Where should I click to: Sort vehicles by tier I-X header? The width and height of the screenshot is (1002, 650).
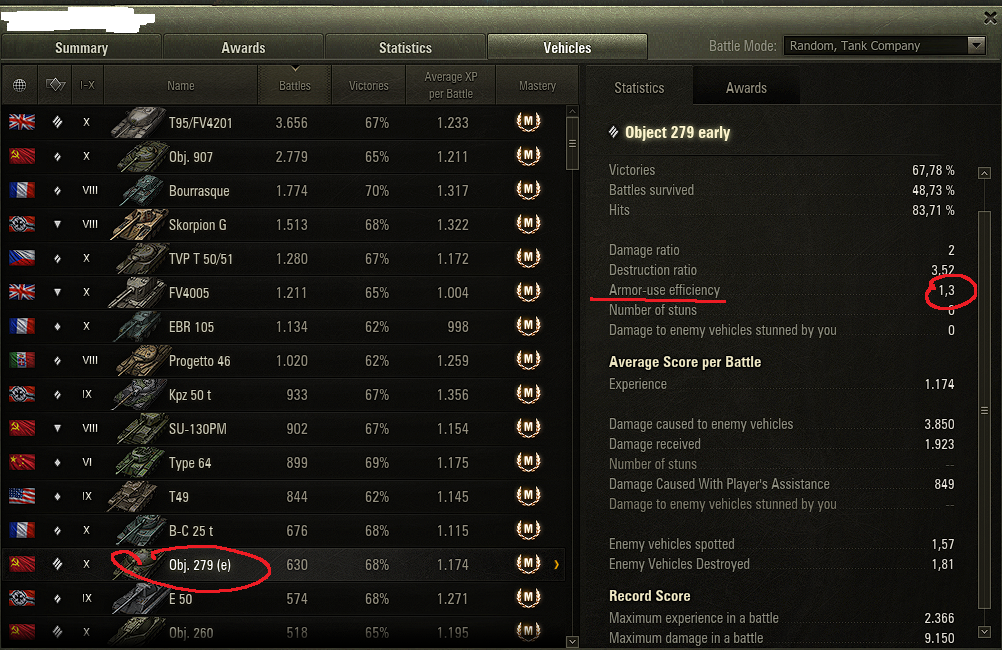pyautogui.click(x=88, y=85)
